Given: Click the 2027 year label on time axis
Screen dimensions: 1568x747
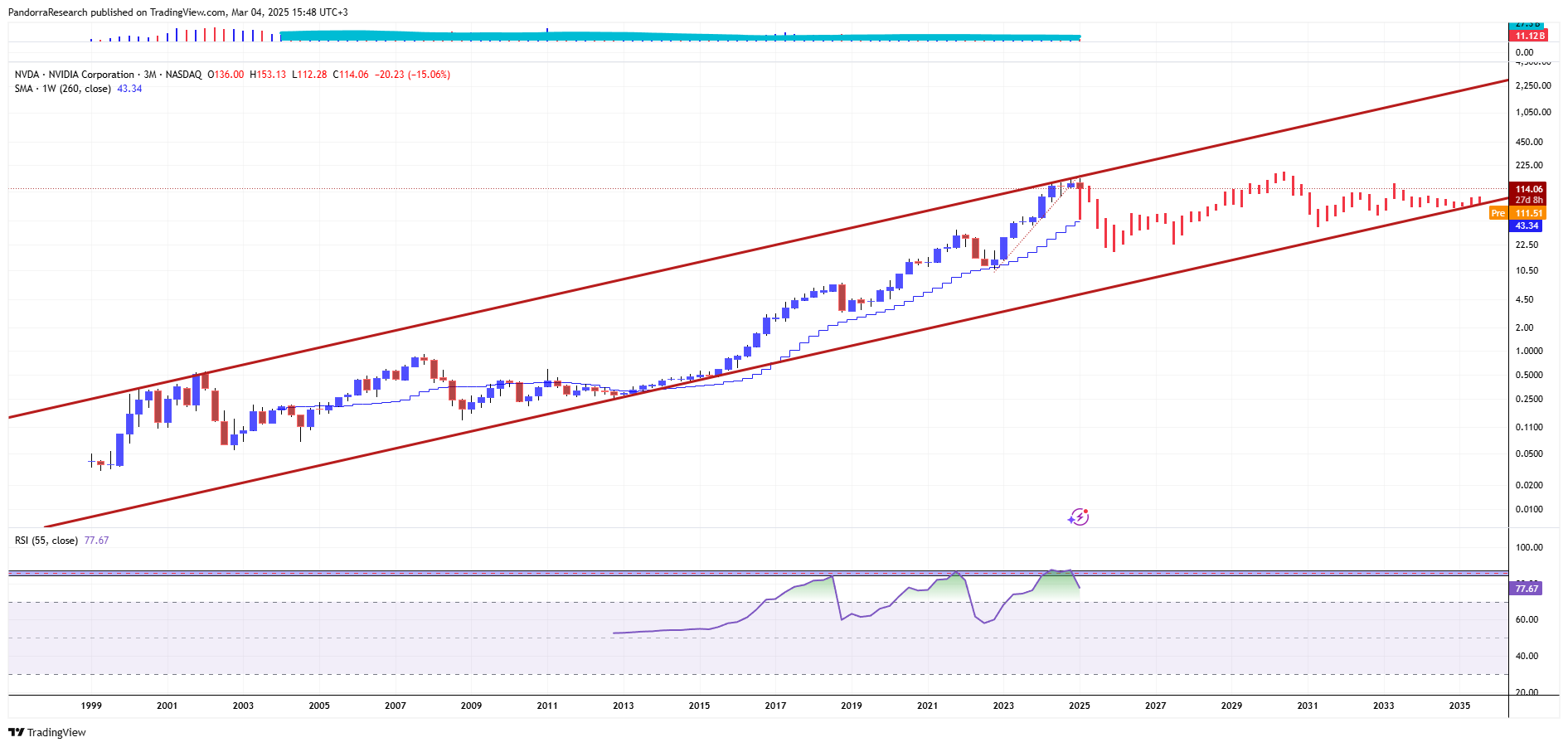Looking at the screenshot, I should [1155, 706].
